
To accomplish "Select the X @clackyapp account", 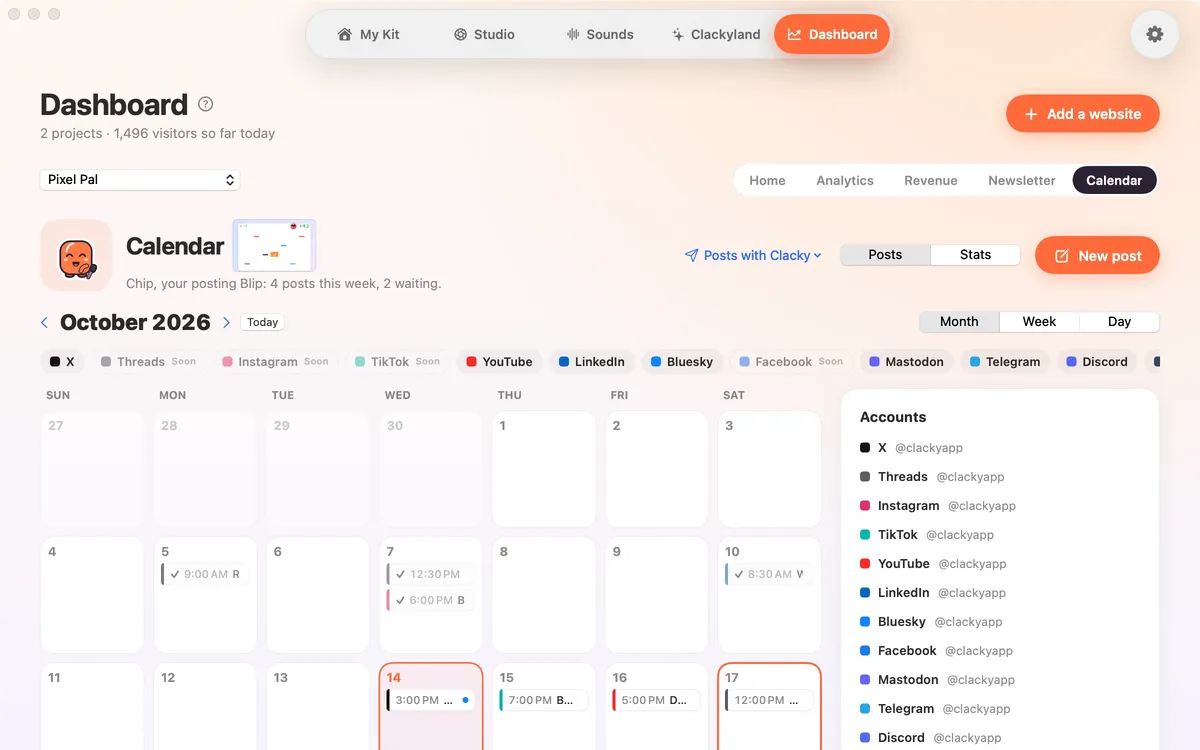I will (911, 448).
